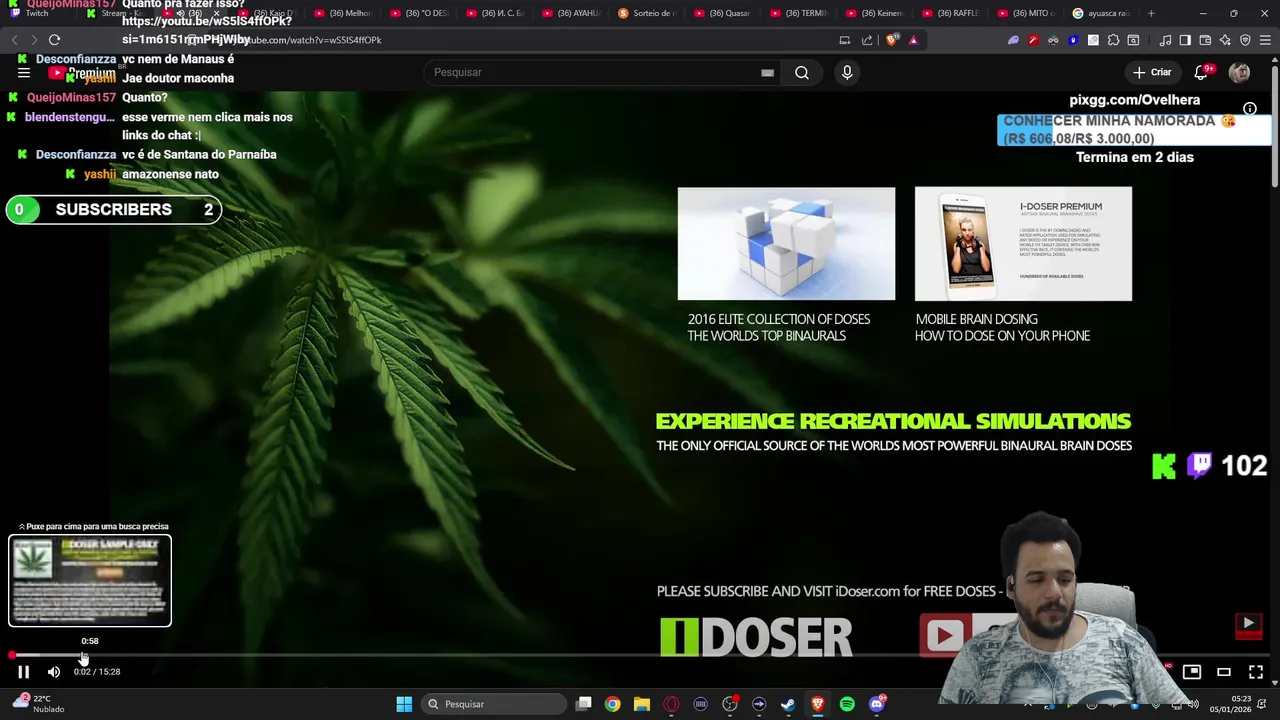The height and width of the screenshot is (720, 1280).
Task: Mute the video with the speaker icon
Action: coord(54,672)
